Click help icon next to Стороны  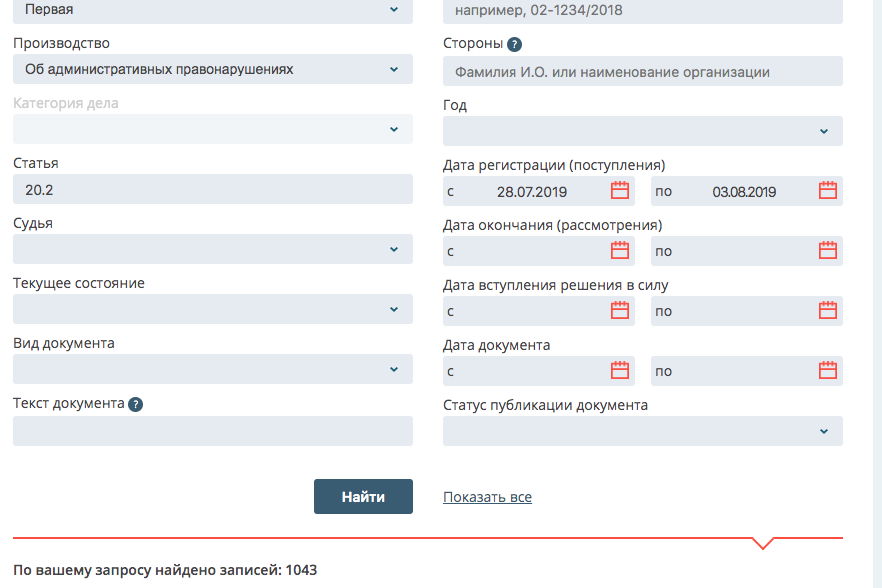[514, 44]
